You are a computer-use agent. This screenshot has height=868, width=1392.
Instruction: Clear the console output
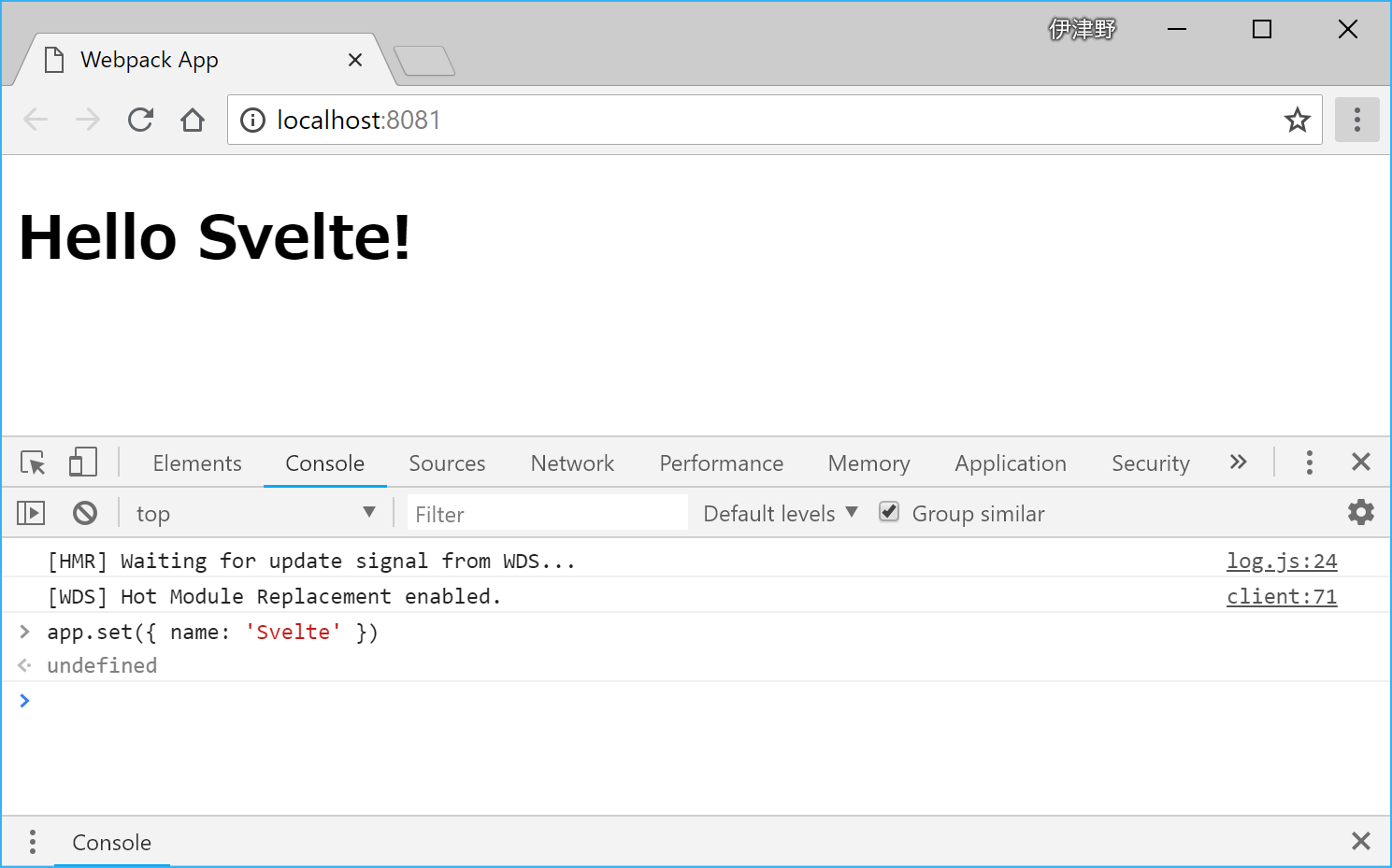[x=85, y=512]
